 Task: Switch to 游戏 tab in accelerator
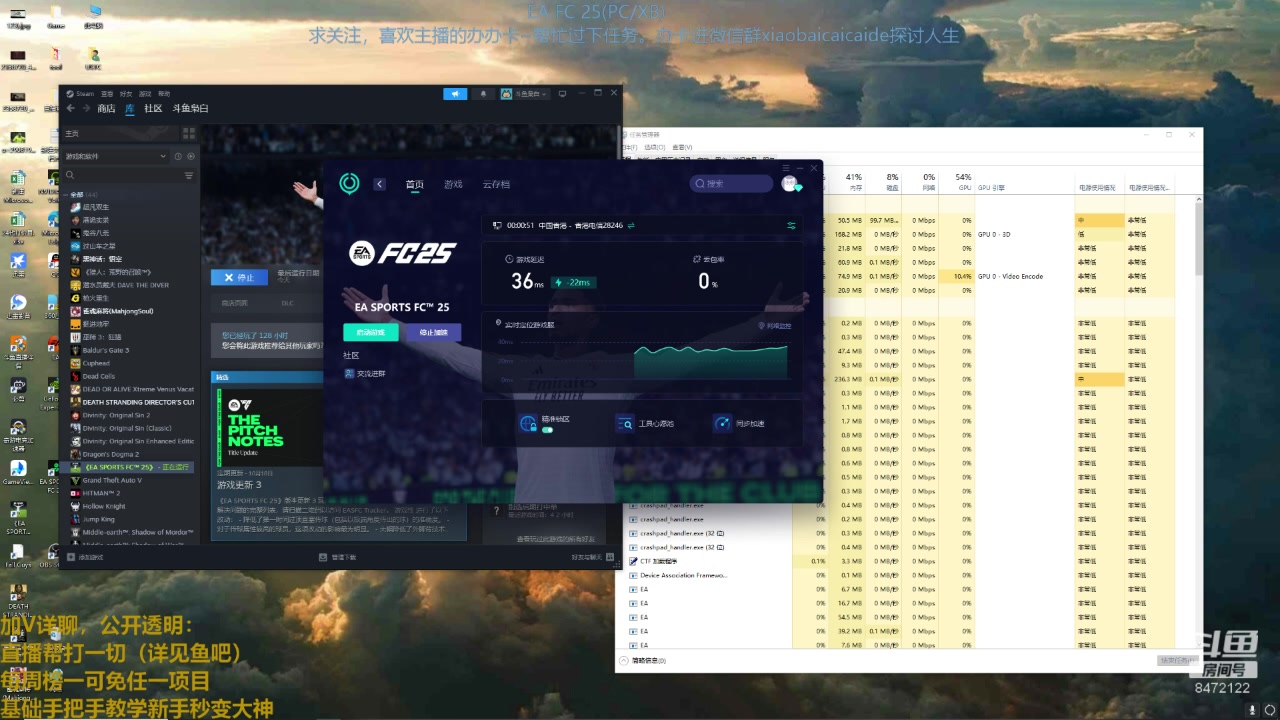(x=453, y=184)
